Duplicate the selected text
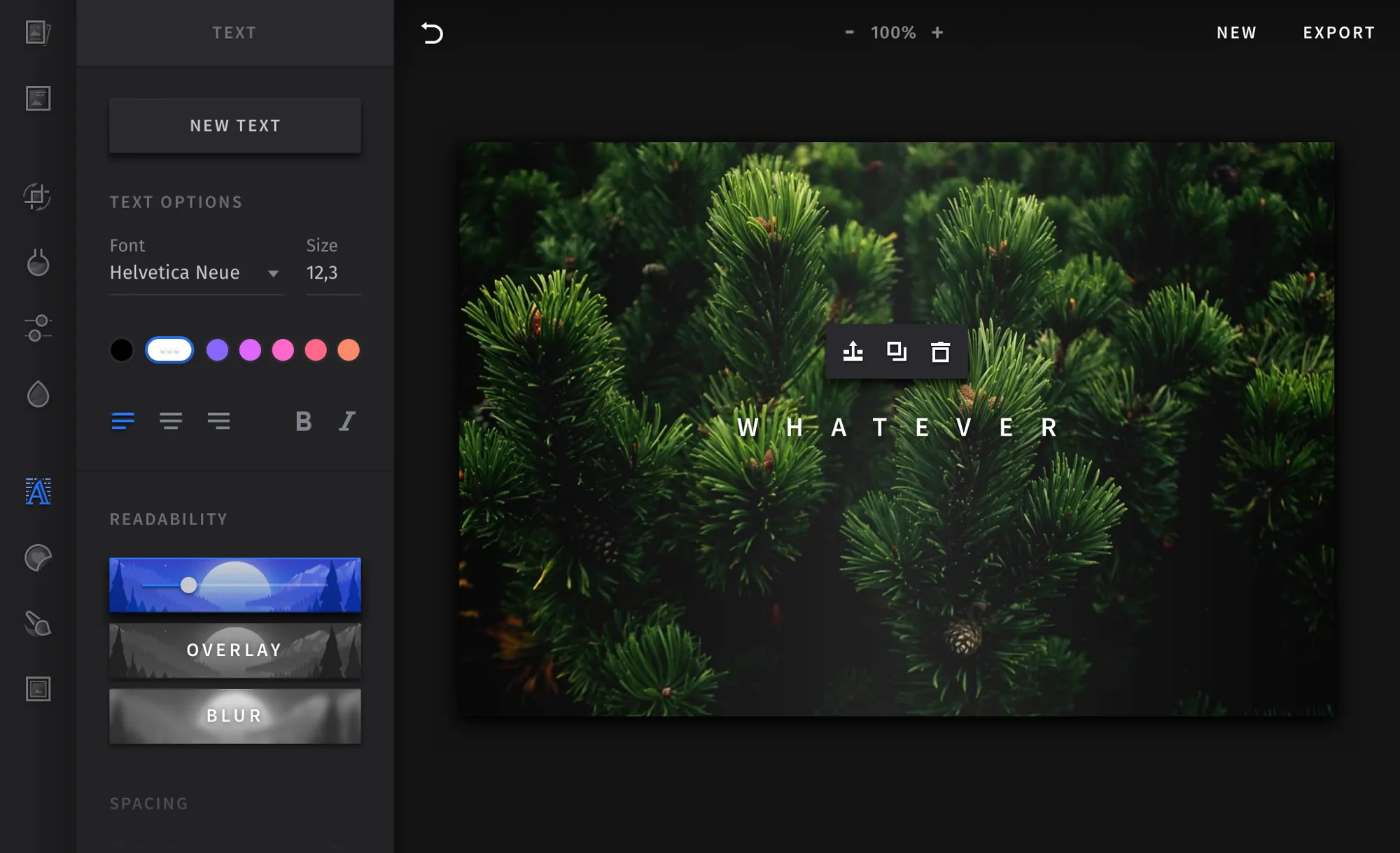Viewport: 1400px width, 853px height. point(897,351)
